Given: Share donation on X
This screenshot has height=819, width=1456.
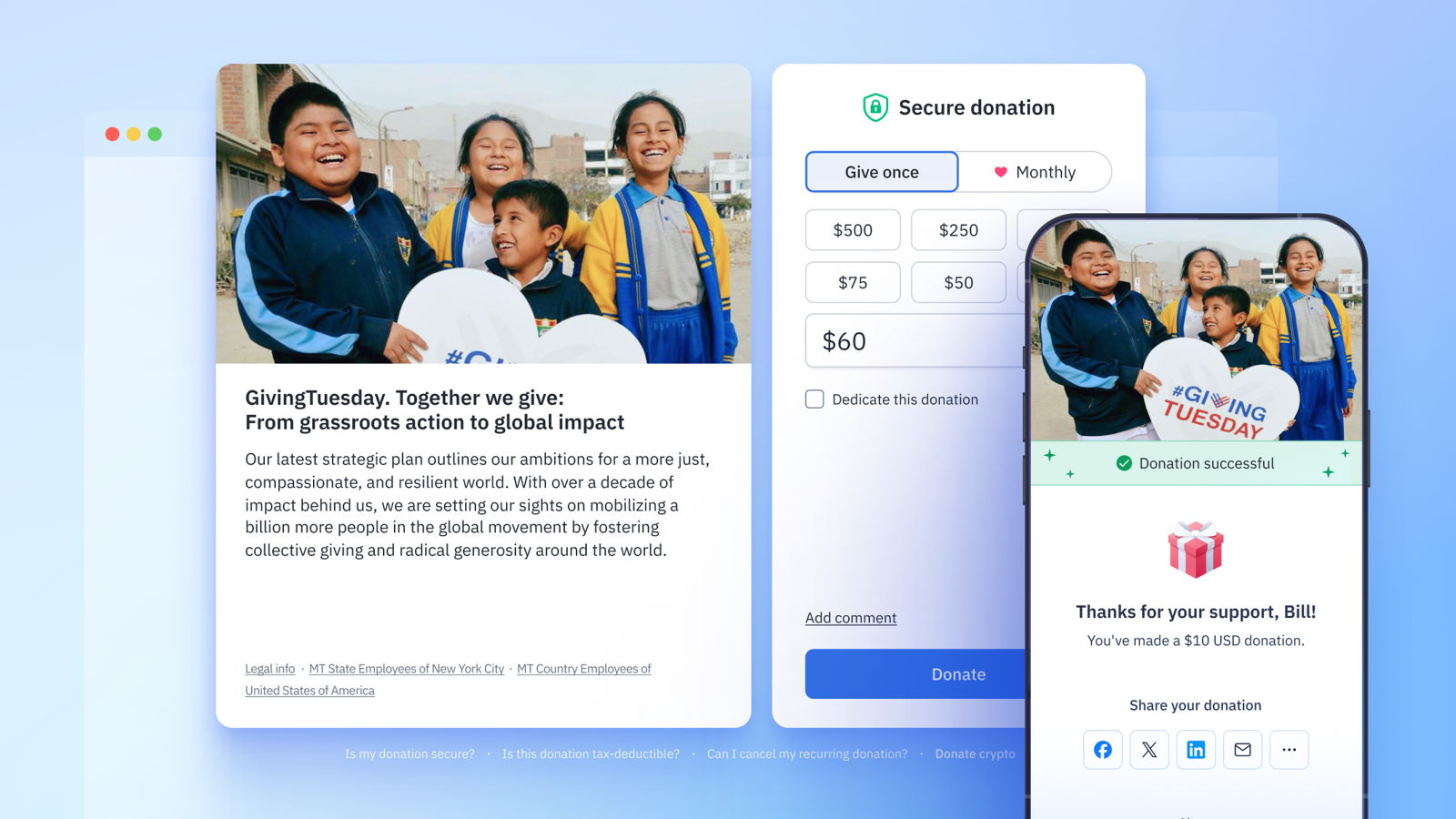Looking at the screenshot, I should [1149, 750].
